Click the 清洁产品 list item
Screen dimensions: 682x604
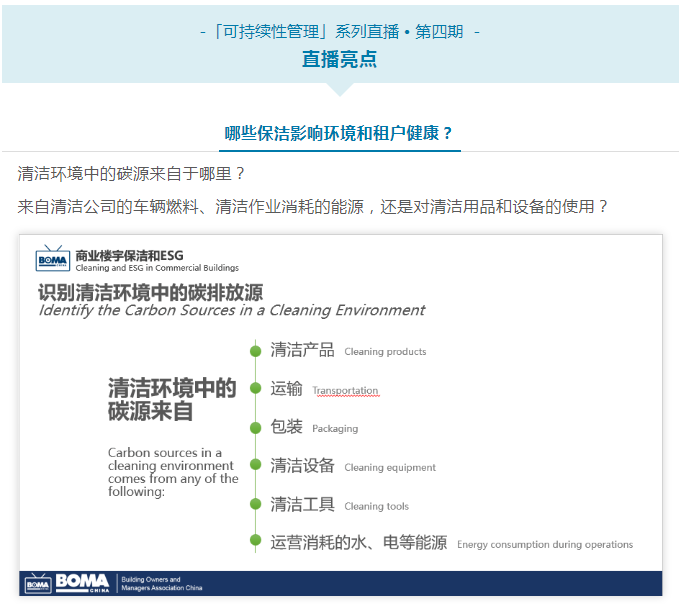coord(302,350)
